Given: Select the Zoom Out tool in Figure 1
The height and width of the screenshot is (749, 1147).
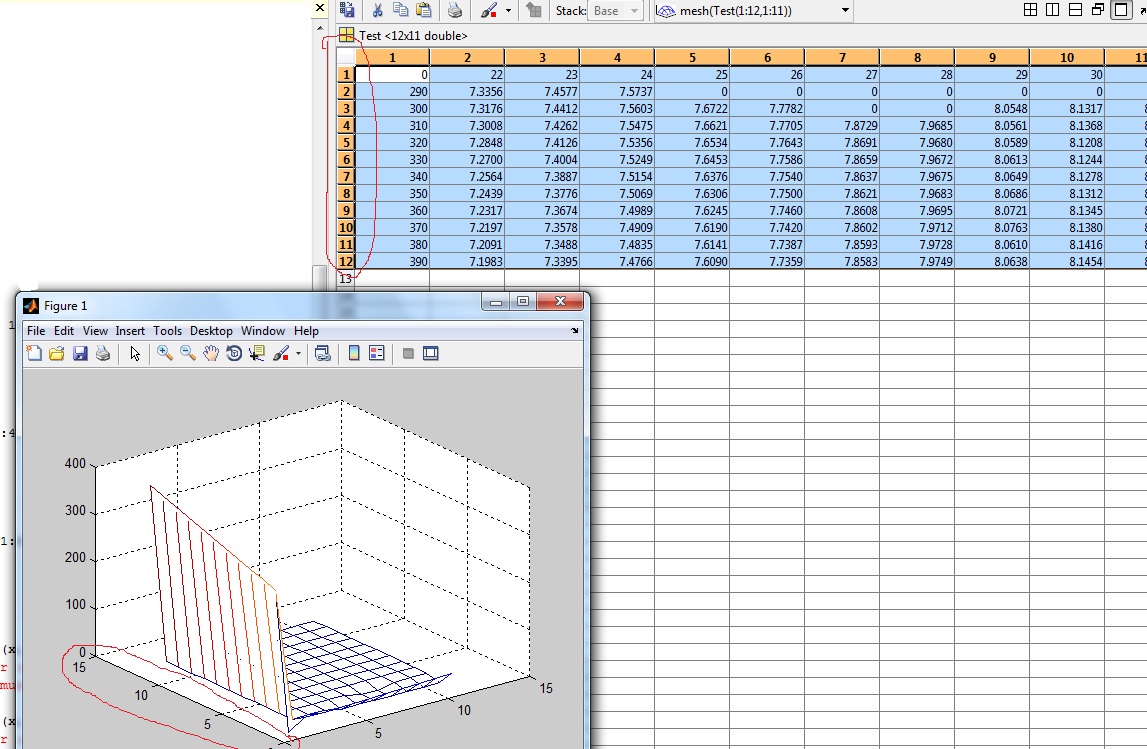Looking at the screenshot, I should point(188,353).
